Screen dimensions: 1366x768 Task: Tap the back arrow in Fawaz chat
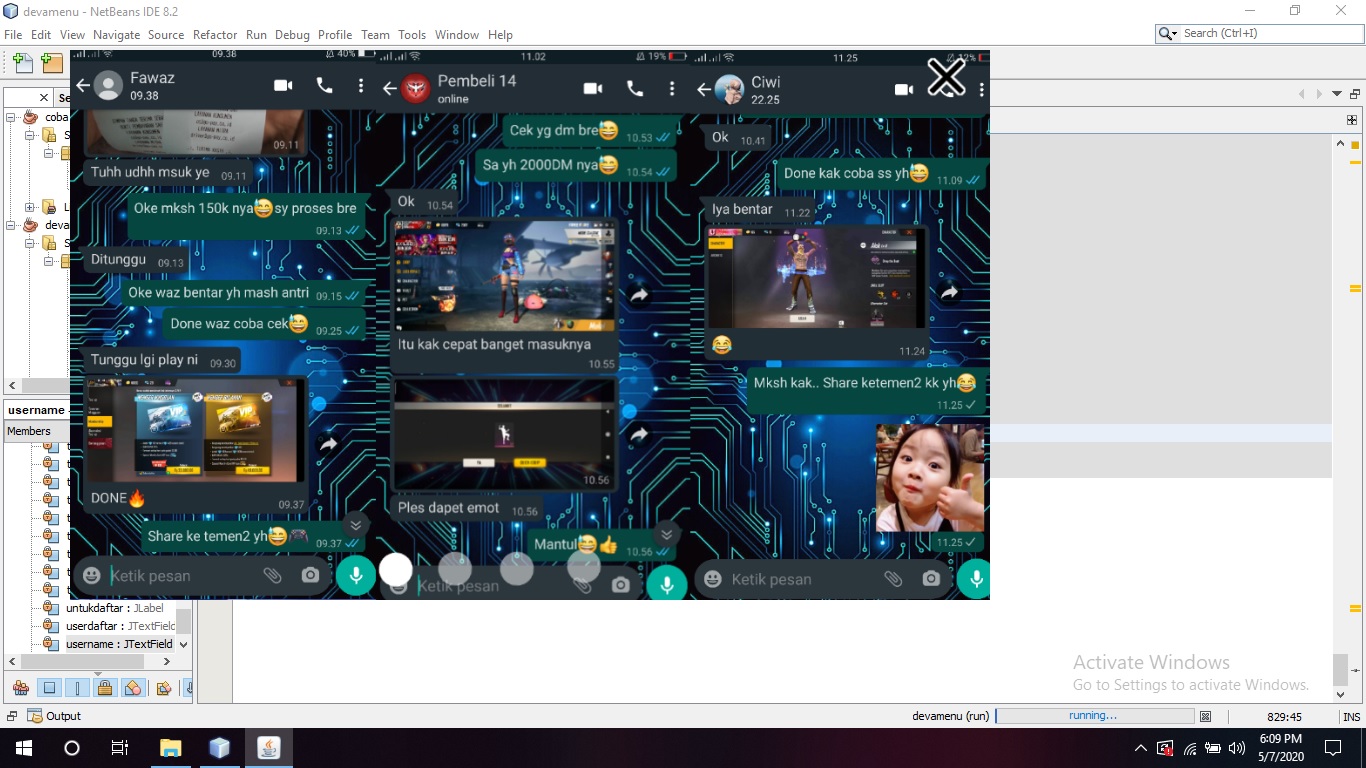83,86
